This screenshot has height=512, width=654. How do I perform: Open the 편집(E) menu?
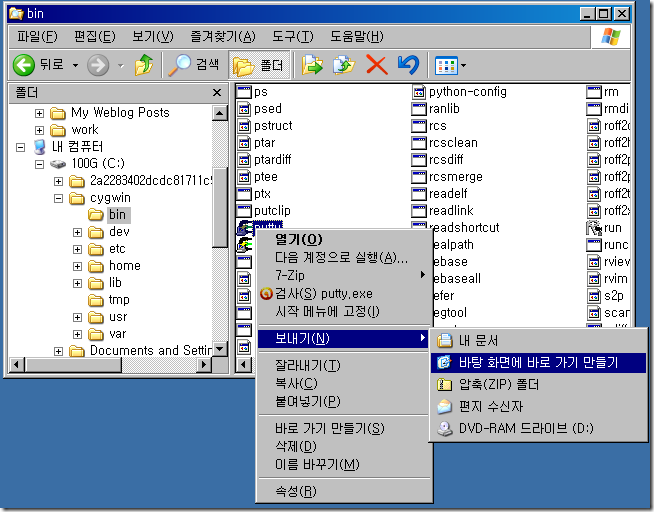pyautogui.click(x=94, y=37)
